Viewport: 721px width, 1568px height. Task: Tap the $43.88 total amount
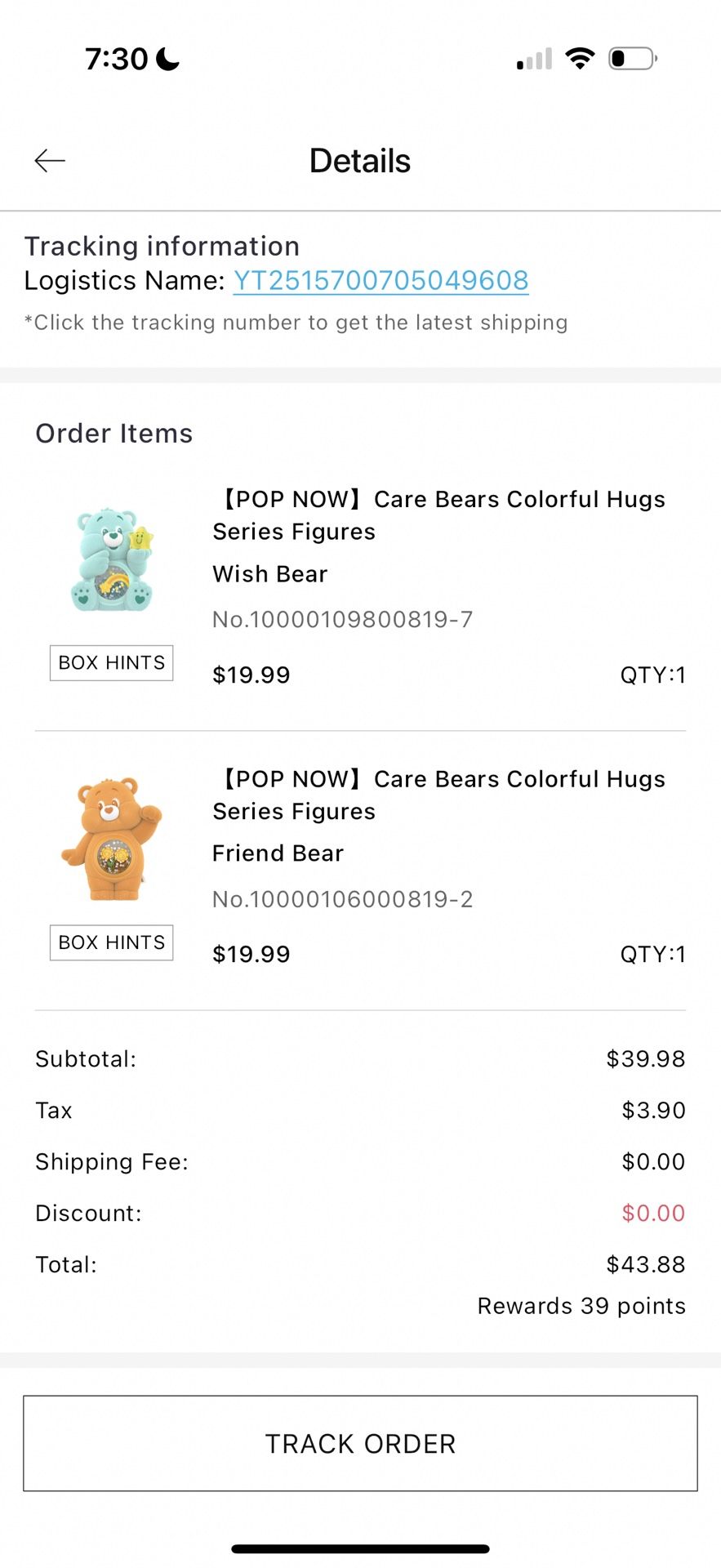pyautogui.click(x=645, y=1264)
